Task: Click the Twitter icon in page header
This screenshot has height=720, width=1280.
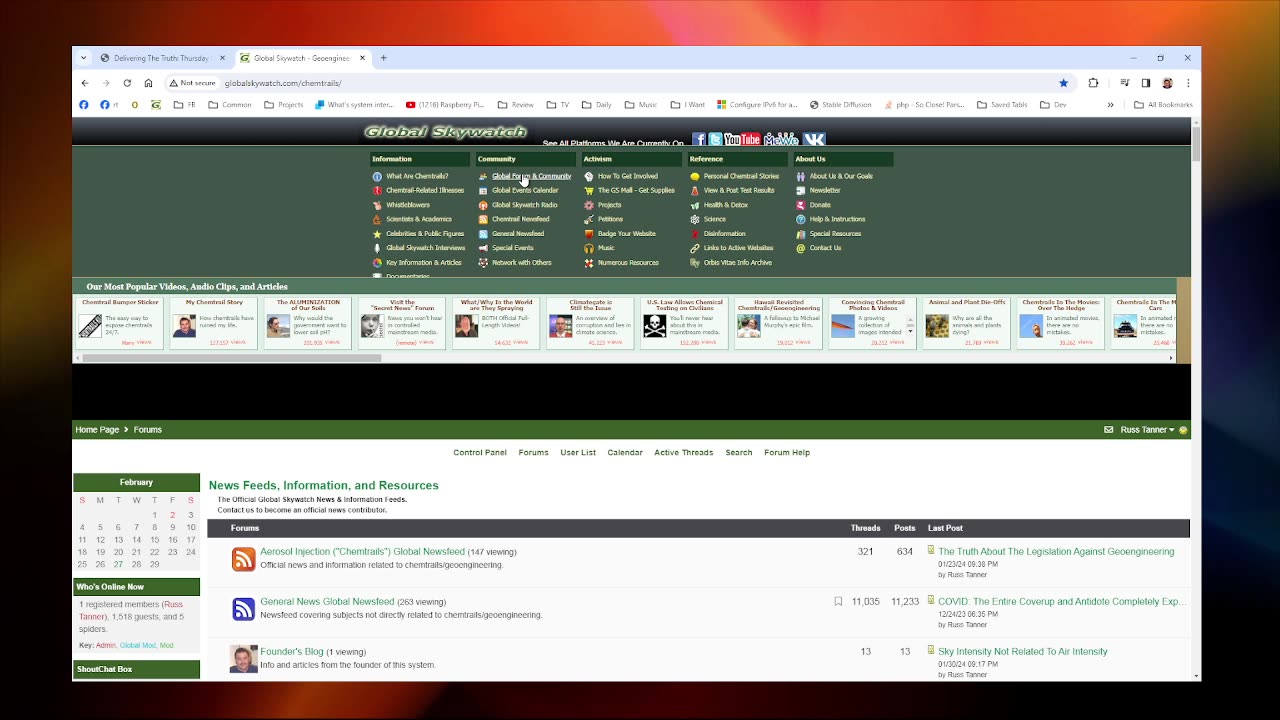Action: 715,139
